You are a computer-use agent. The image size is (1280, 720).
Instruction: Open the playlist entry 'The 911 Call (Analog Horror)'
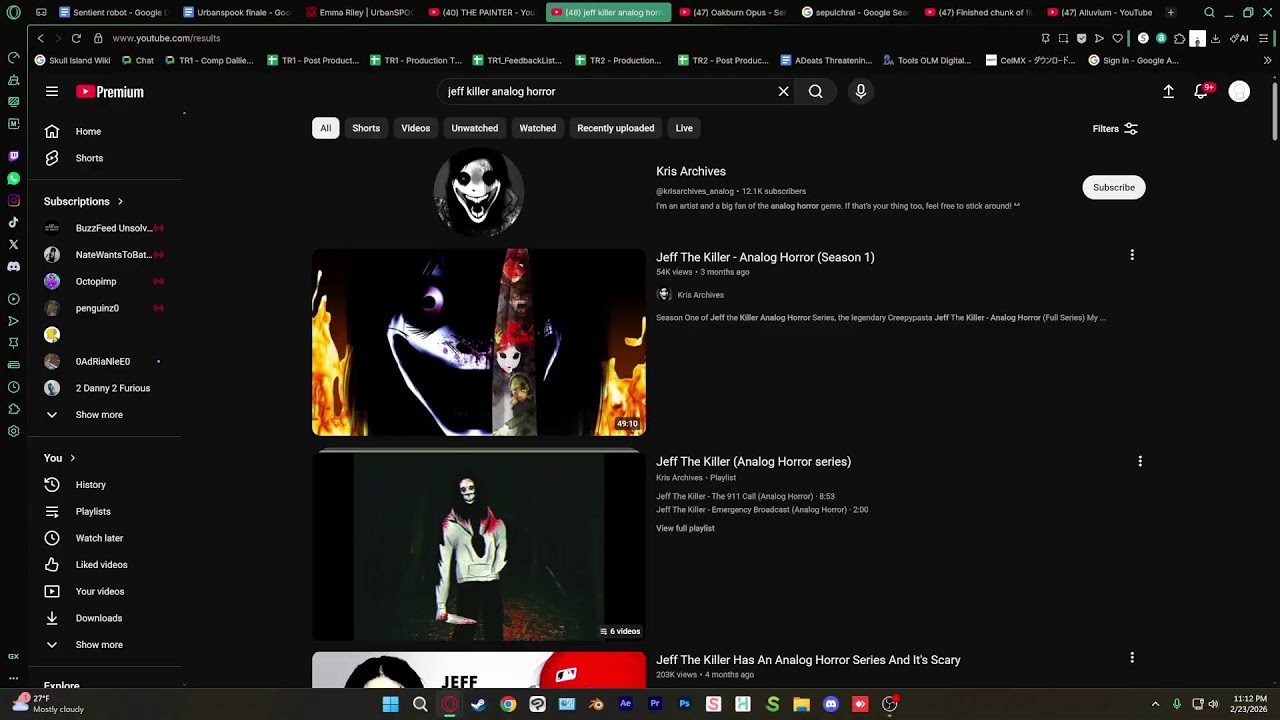(x=745, y=496)
